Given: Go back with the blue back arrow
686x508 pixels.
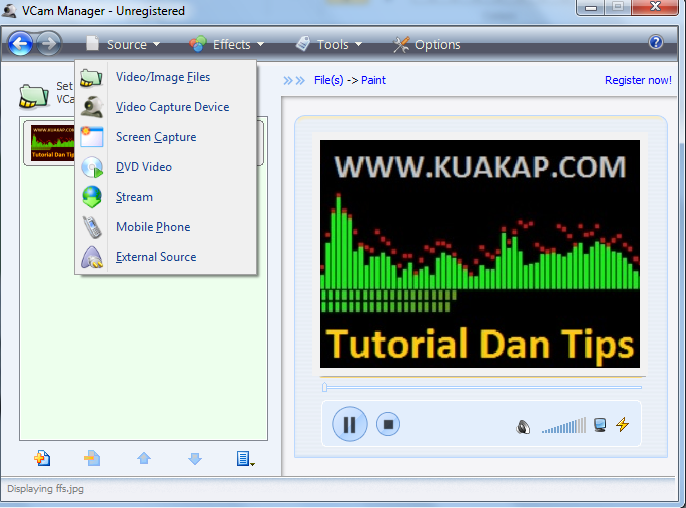Looking at the screenshot, I should pyautogui.click(x=20, y=43).
